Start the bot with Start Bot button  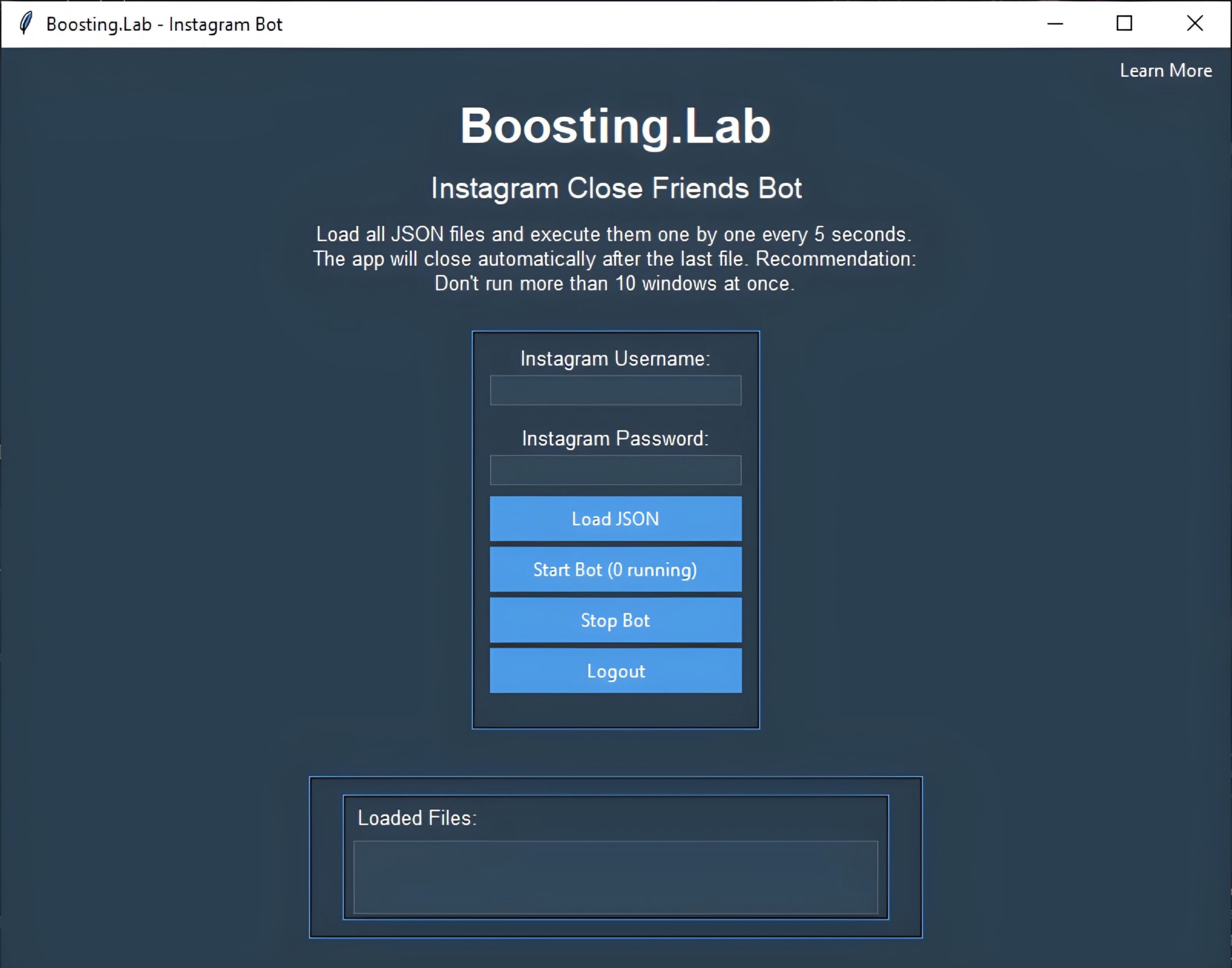coord(616,569)
